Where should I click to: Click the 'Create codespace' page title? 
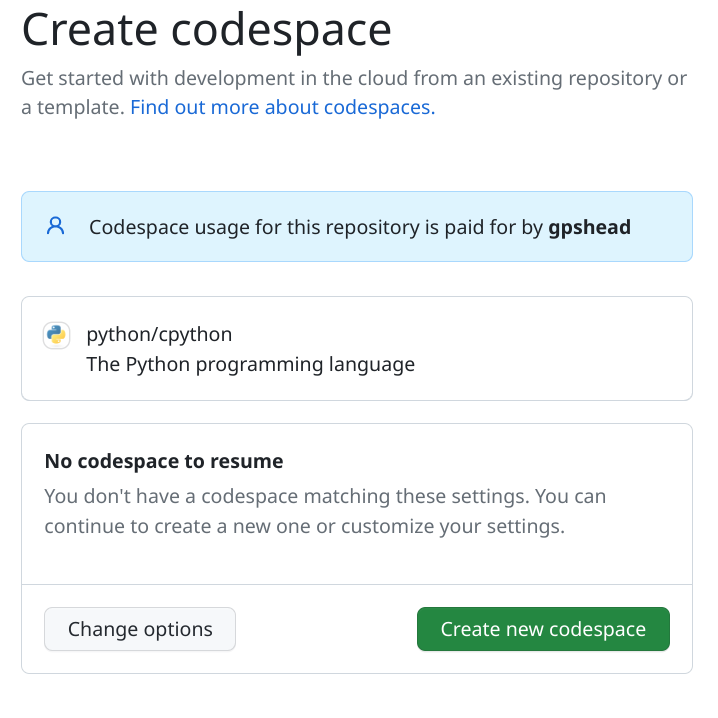click(207, 30)
